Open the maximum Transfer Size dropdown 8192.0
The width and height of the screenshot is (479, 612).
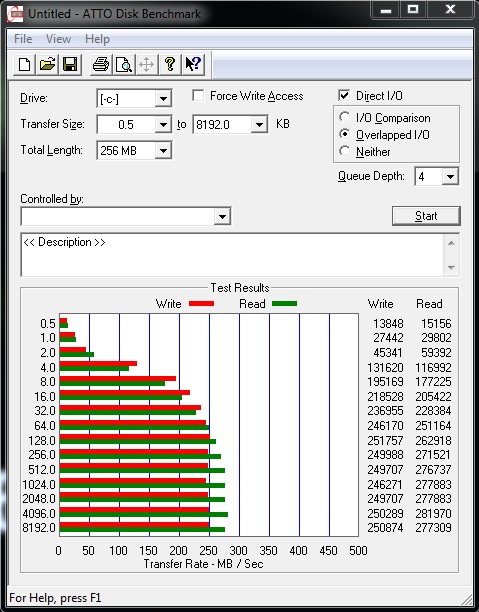point(259,125)
